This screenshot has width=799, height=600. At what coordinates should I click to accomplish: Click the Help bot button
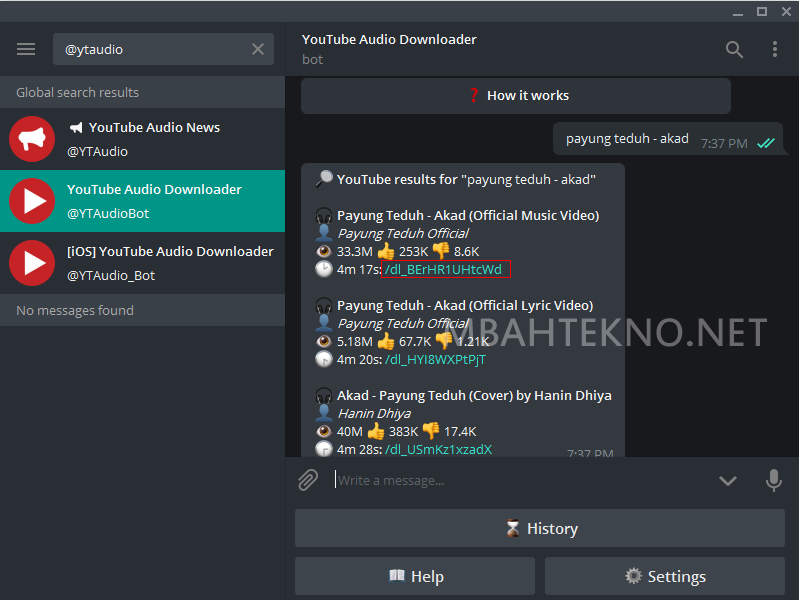click(415, 576)
